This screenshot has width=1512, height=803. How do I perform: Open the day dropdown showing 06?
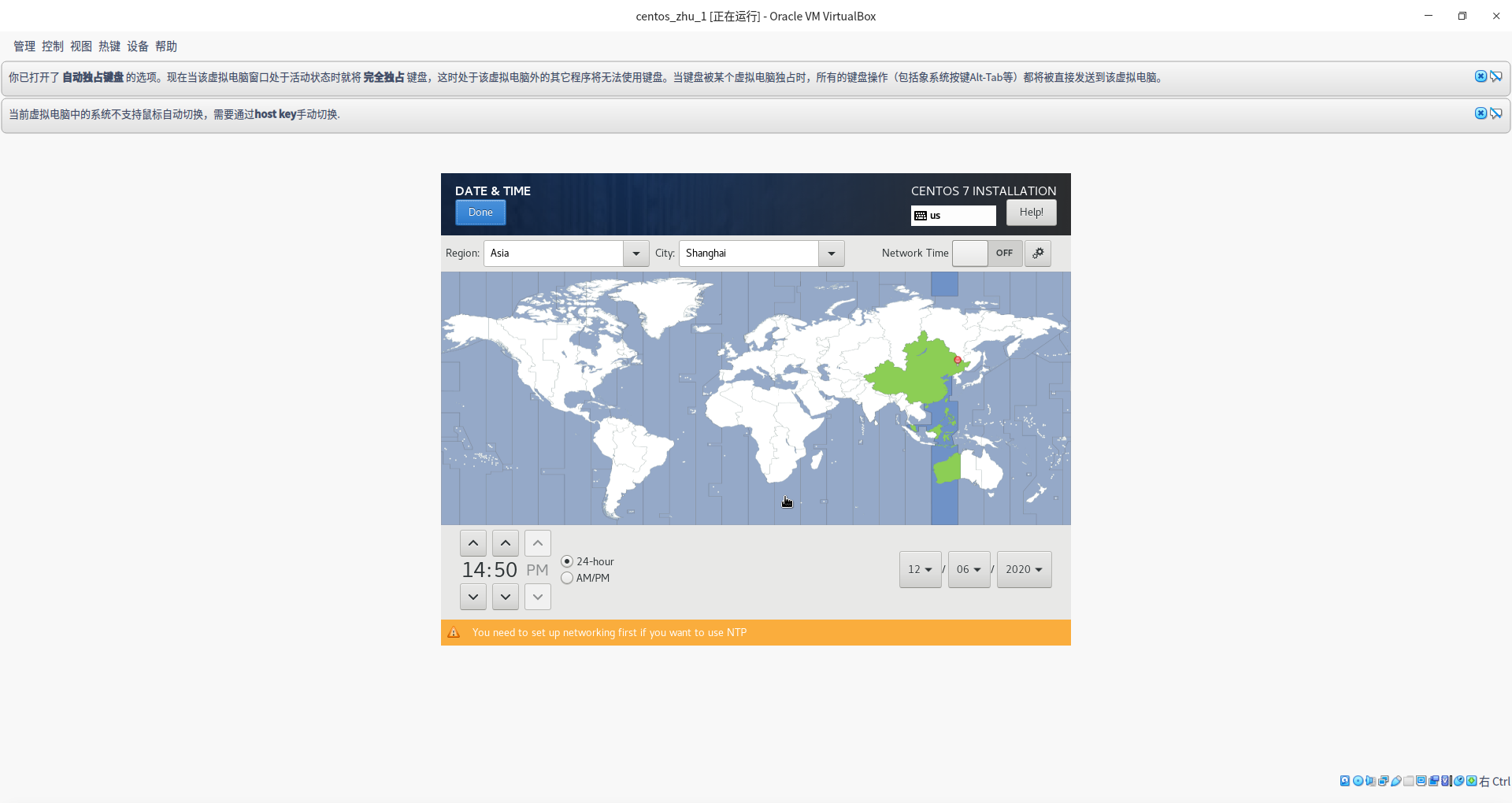coord(969,569)
